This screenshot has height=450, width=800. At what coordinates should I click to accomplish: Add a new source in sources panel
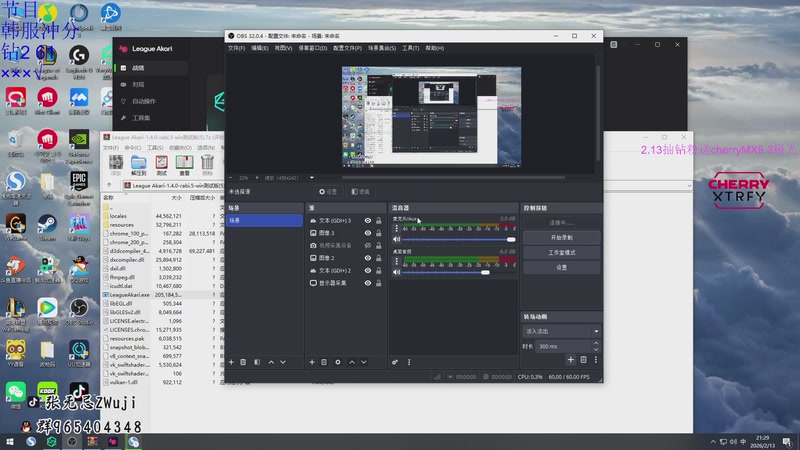pyautogui.click(x=312, y=362)
